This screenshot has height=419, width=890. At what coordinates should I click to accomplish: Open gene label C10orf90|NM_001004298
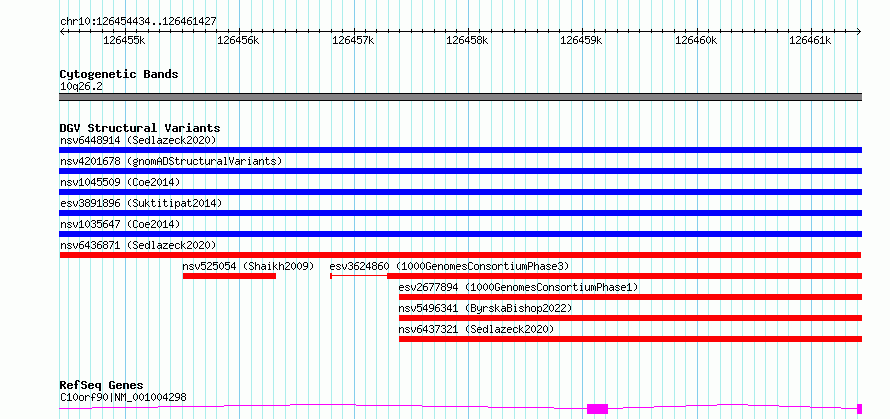123,397
